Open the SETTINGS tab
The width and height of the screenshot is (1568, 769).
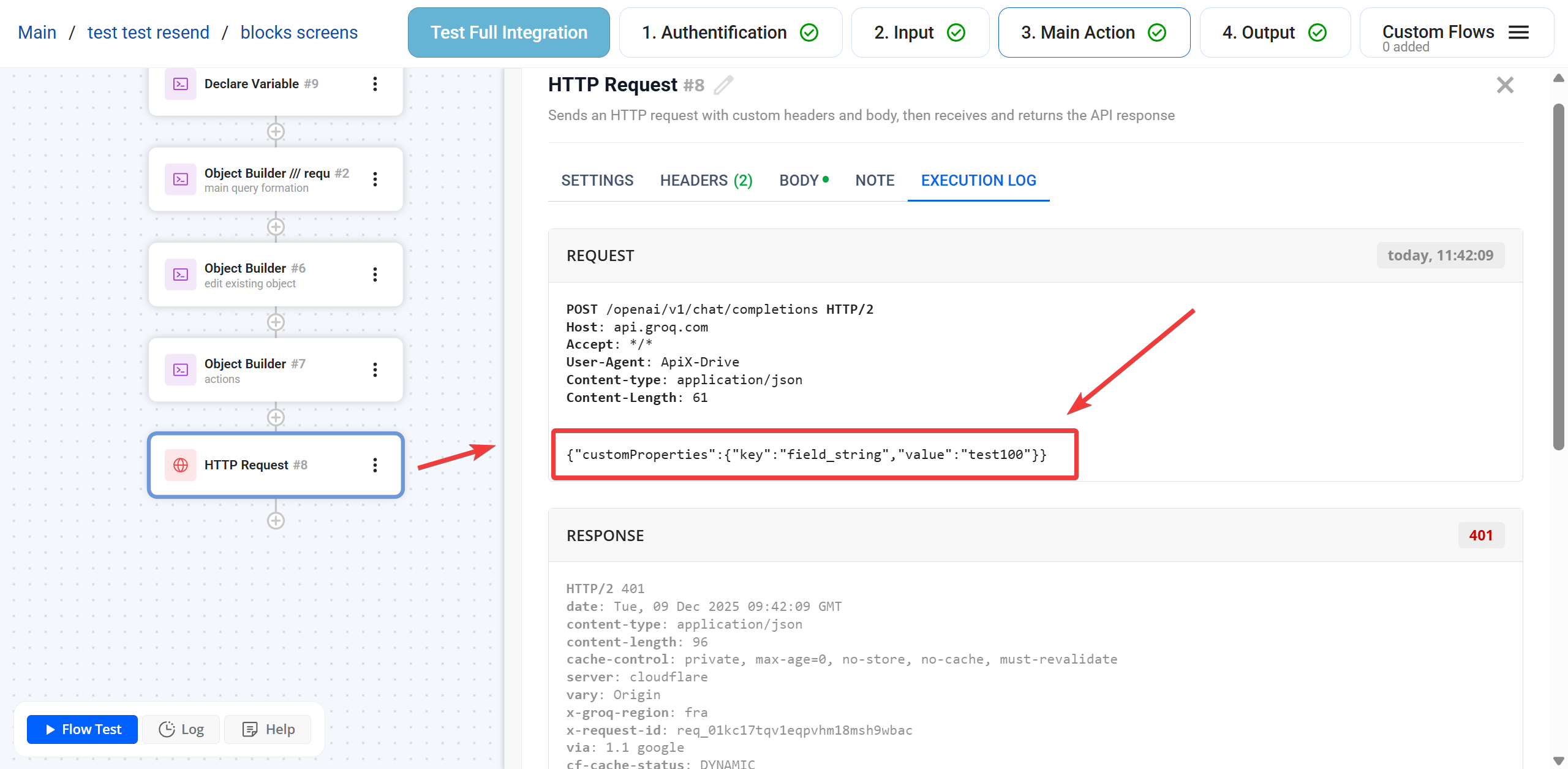[x=597, y=180]
